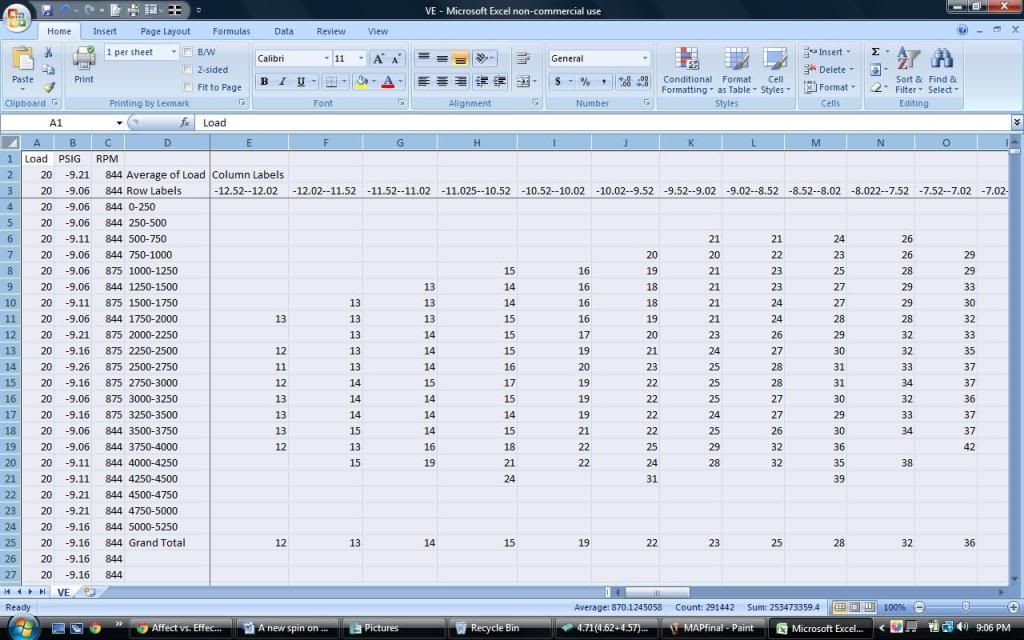Viewport: 1024px width, 640px height.
Task: Click the Orientation text angle icon
Action: pos(481,59)
